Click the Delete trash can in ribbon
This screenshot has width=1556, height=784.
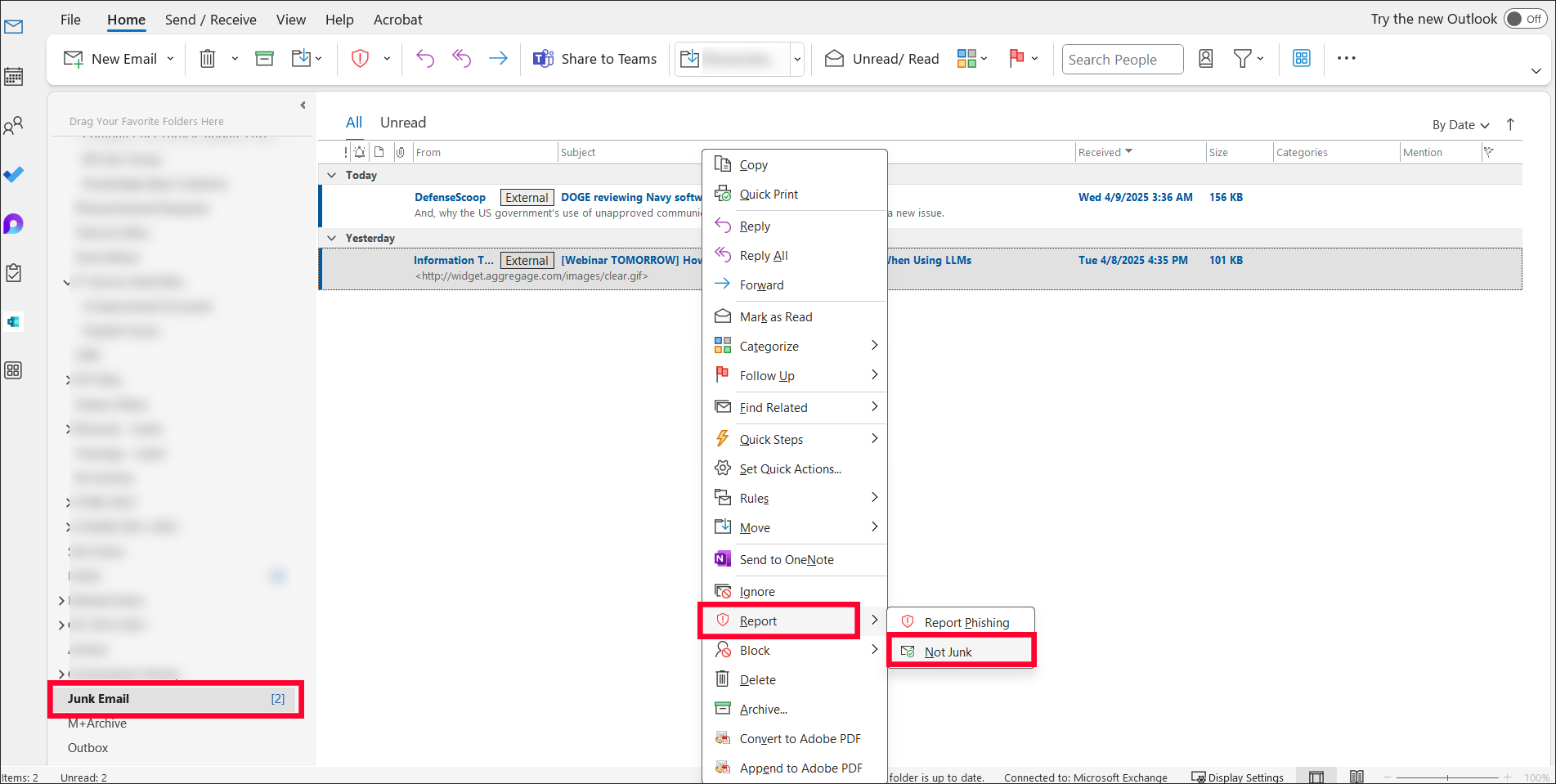coord(208,59)
